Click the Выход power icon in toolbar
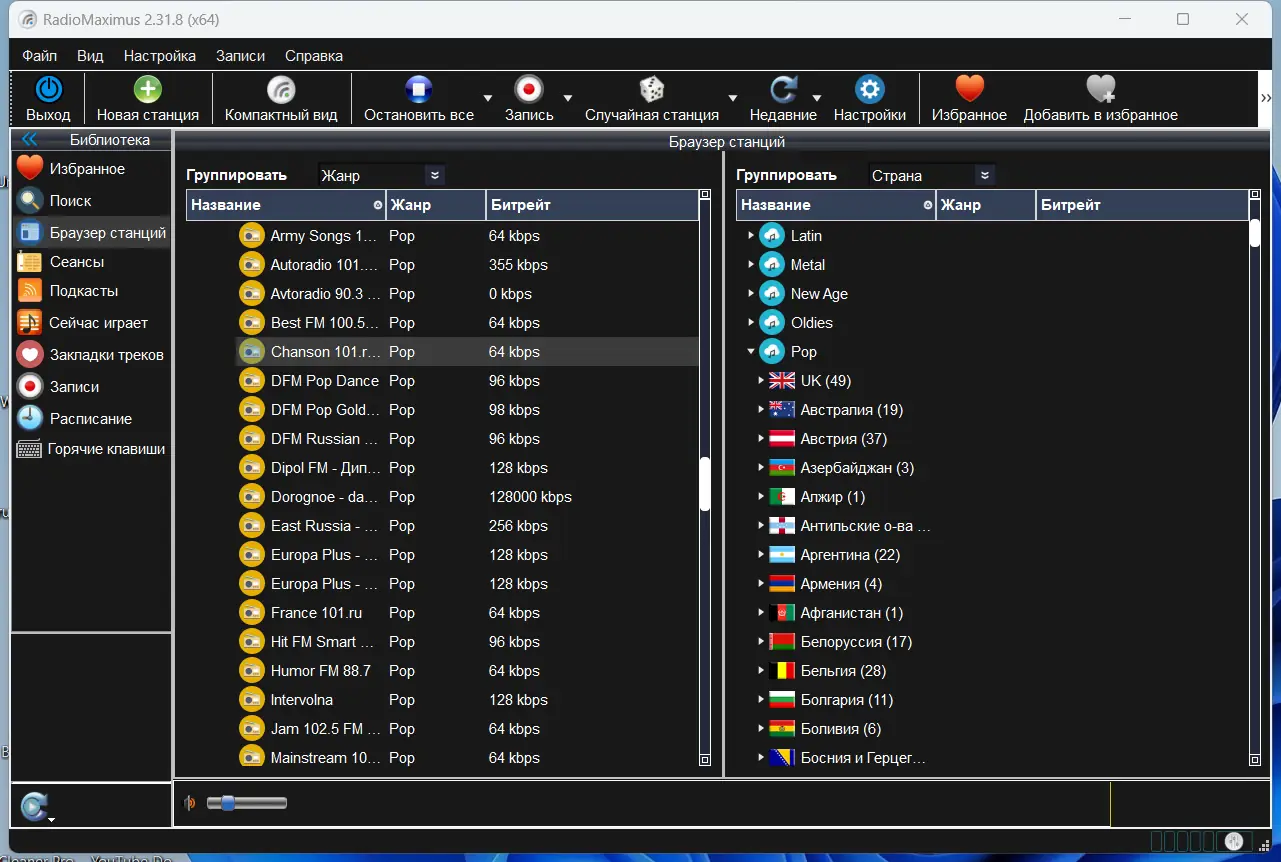This screenshot has height=862, width=1281. tap(48, 90)
